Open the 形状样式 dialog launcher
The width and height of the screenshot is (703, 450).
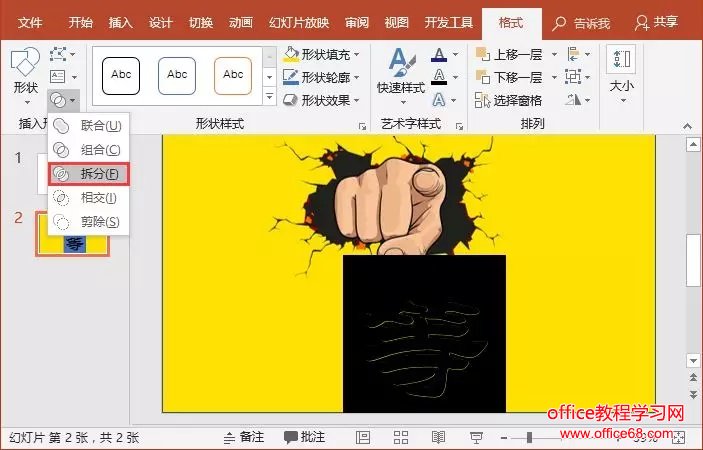[x=362, y=127]
